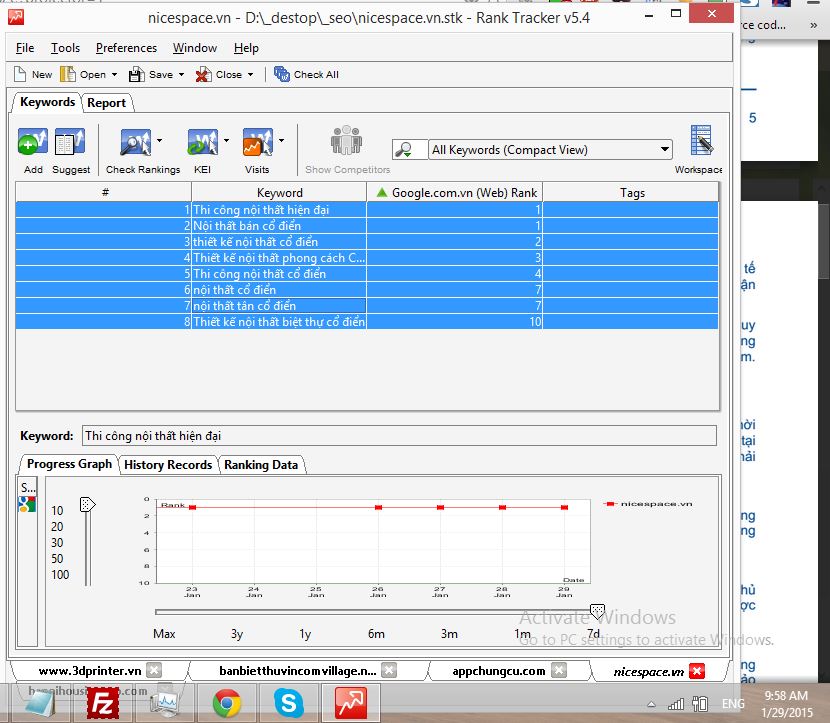Select row 'Thi công nội thất cổ điển'
Image resolution: width=830 pixels, height=723 pixels.
click(366, 274)
